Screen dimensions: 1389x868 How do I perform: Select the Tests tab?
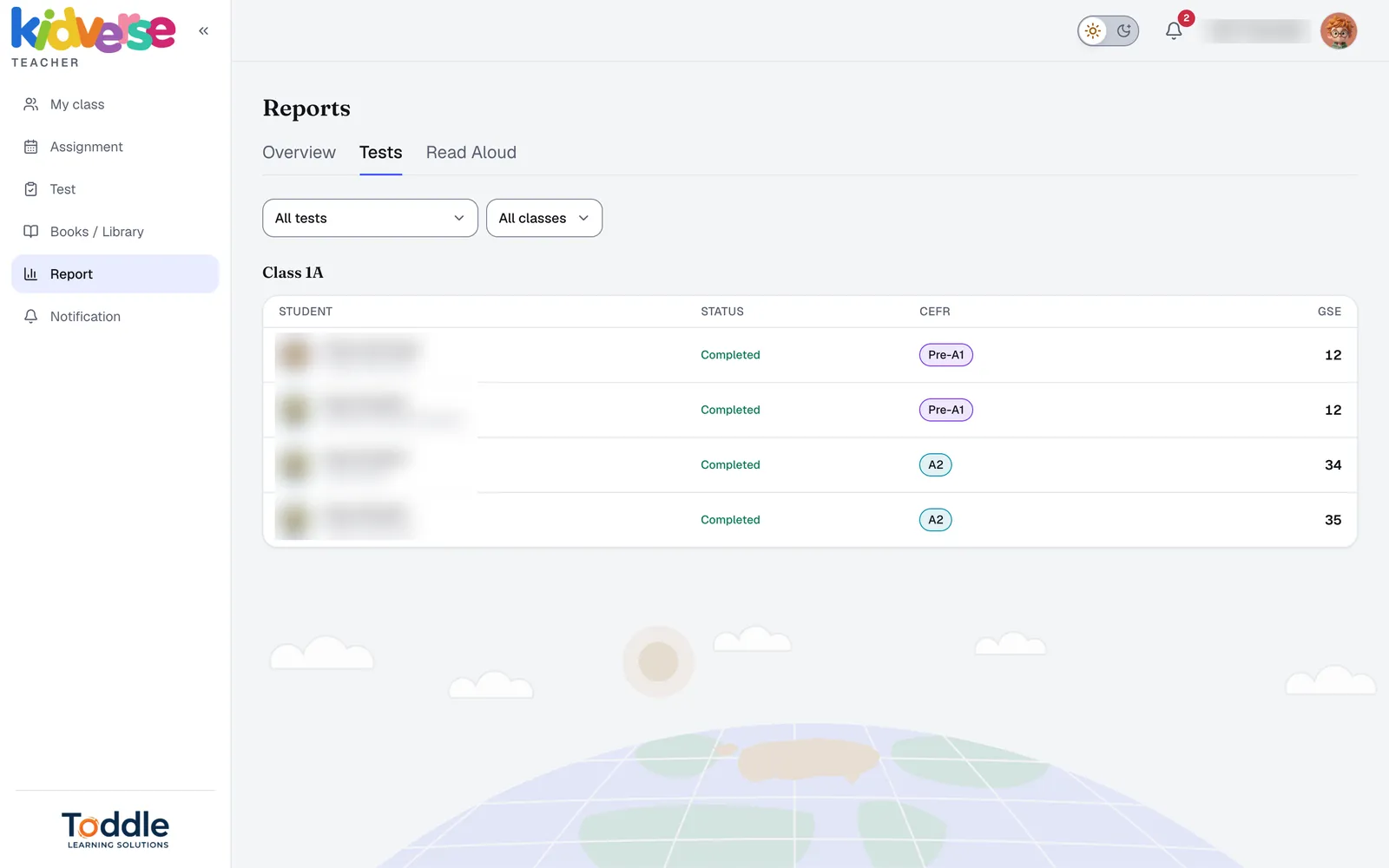pyautogui.click(x=380, y=153)
